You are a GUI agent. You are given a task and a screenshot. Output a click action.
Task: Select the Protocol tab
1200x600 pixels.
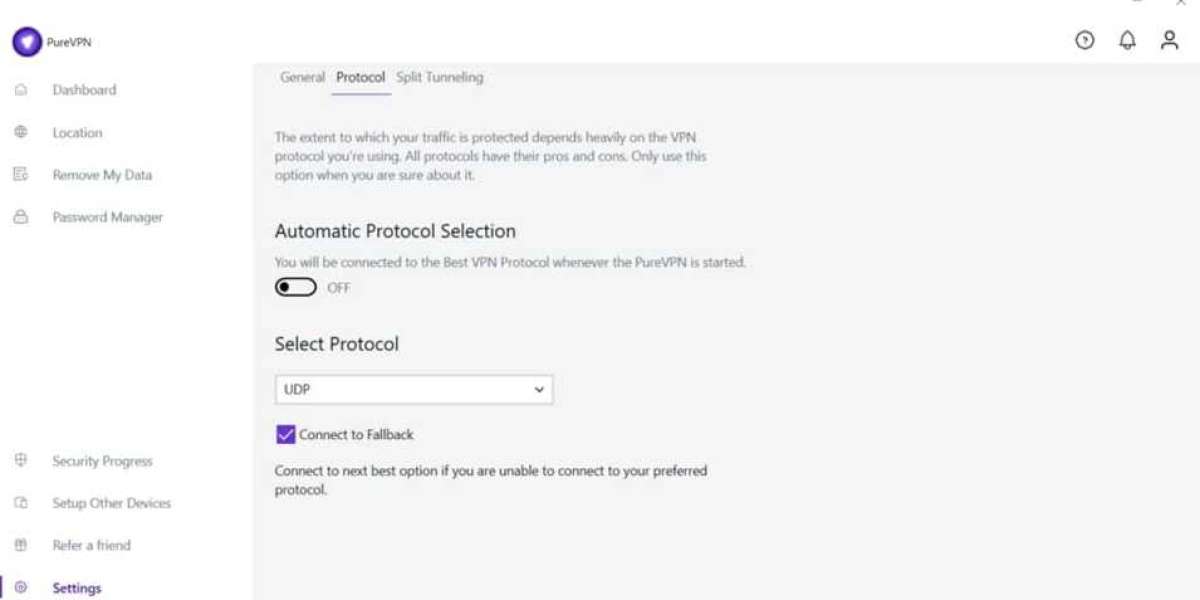coord(360,77)
